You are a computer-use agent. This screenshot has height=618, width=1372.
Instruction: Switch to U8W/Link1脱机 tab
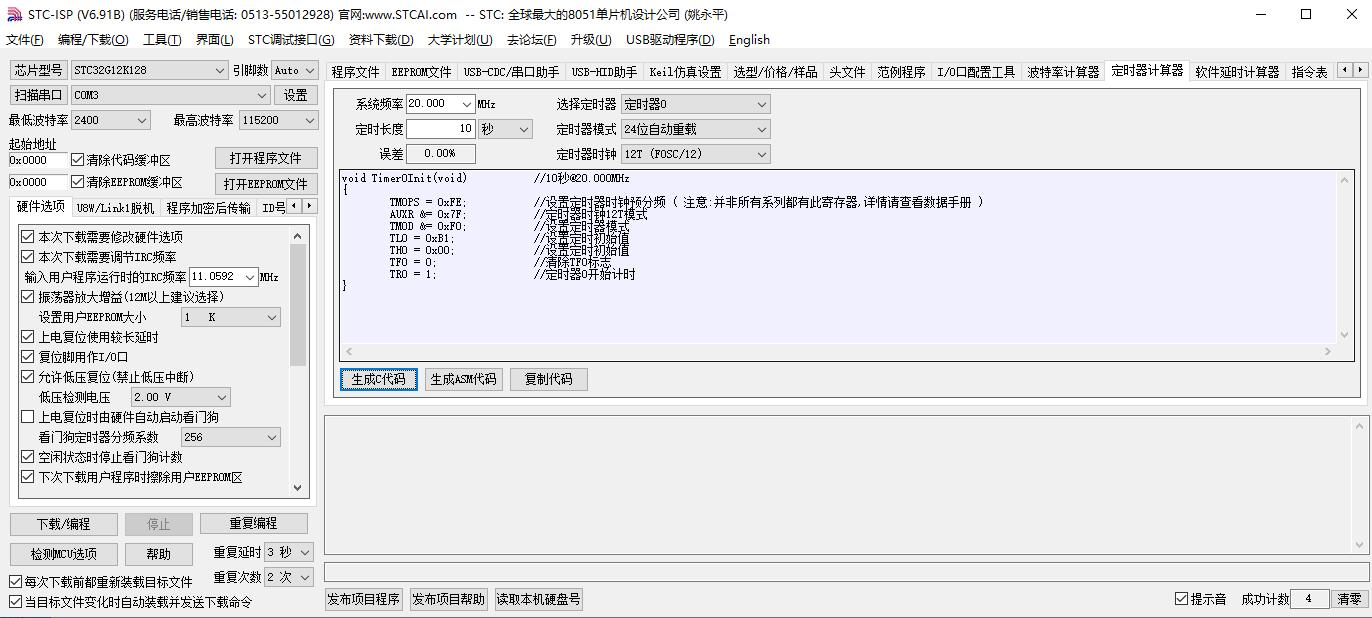115,208
